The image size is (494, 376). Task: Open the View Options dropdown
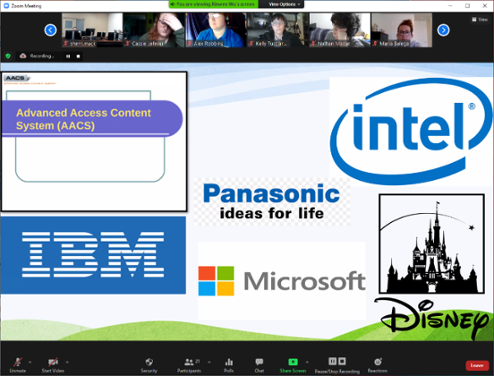click(284, 4)
